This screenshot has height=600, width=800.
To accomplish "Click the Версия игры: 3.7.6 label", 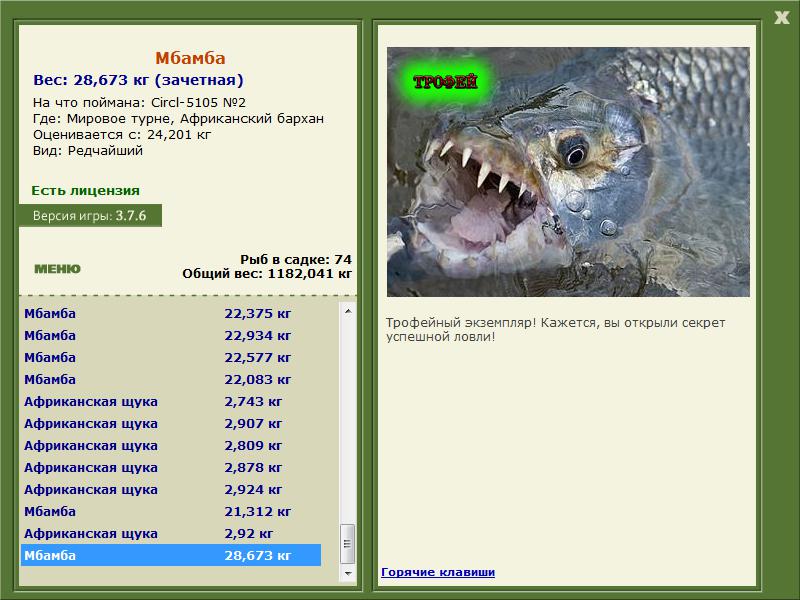I will pos(90,215).
